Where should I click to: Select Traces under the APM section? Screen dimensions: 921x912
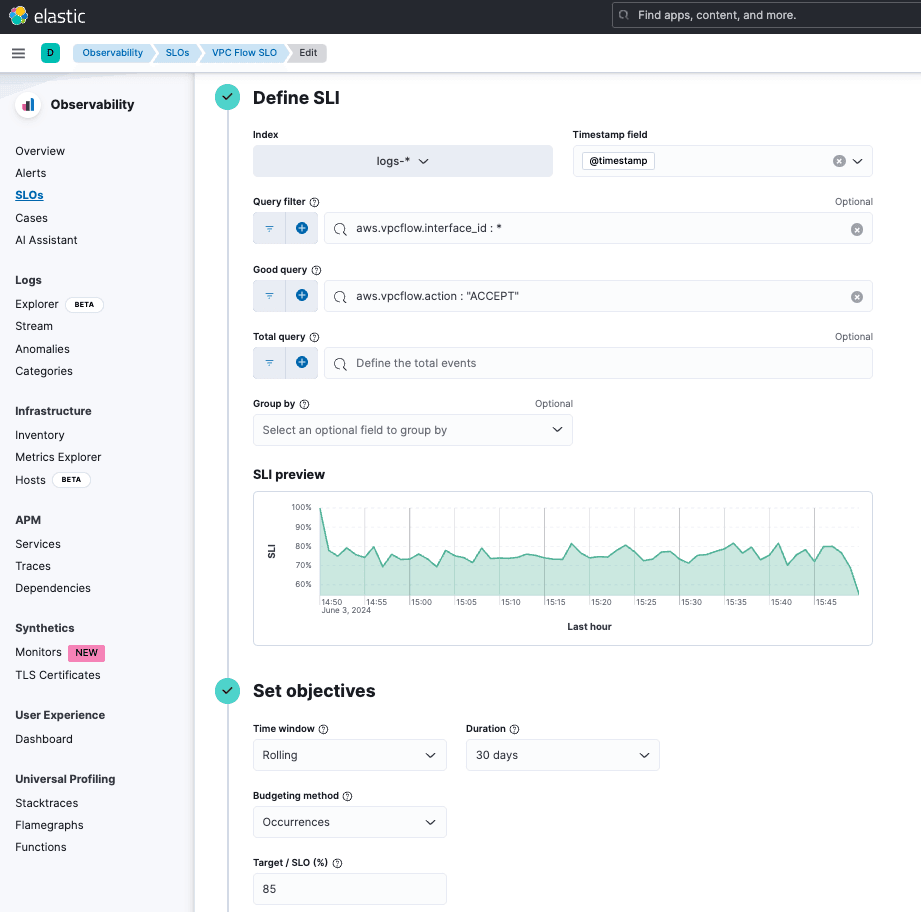32,565
